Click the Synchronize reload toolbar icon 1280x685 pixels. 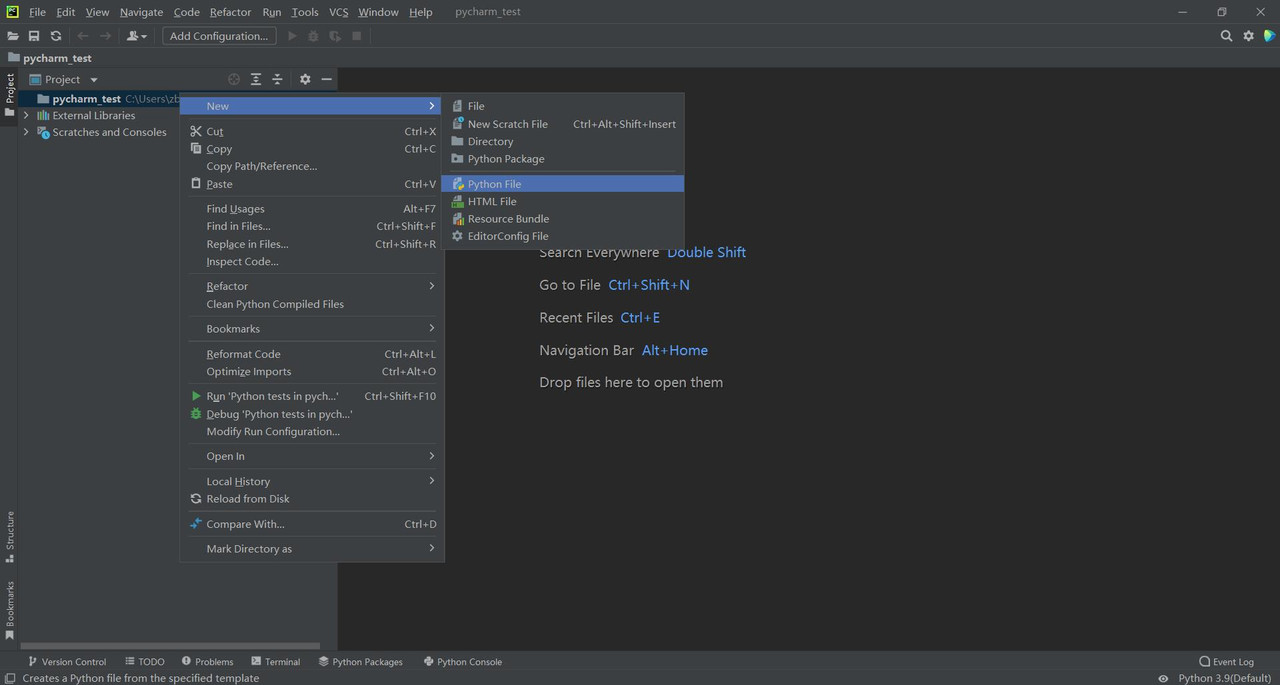point(56,36)
